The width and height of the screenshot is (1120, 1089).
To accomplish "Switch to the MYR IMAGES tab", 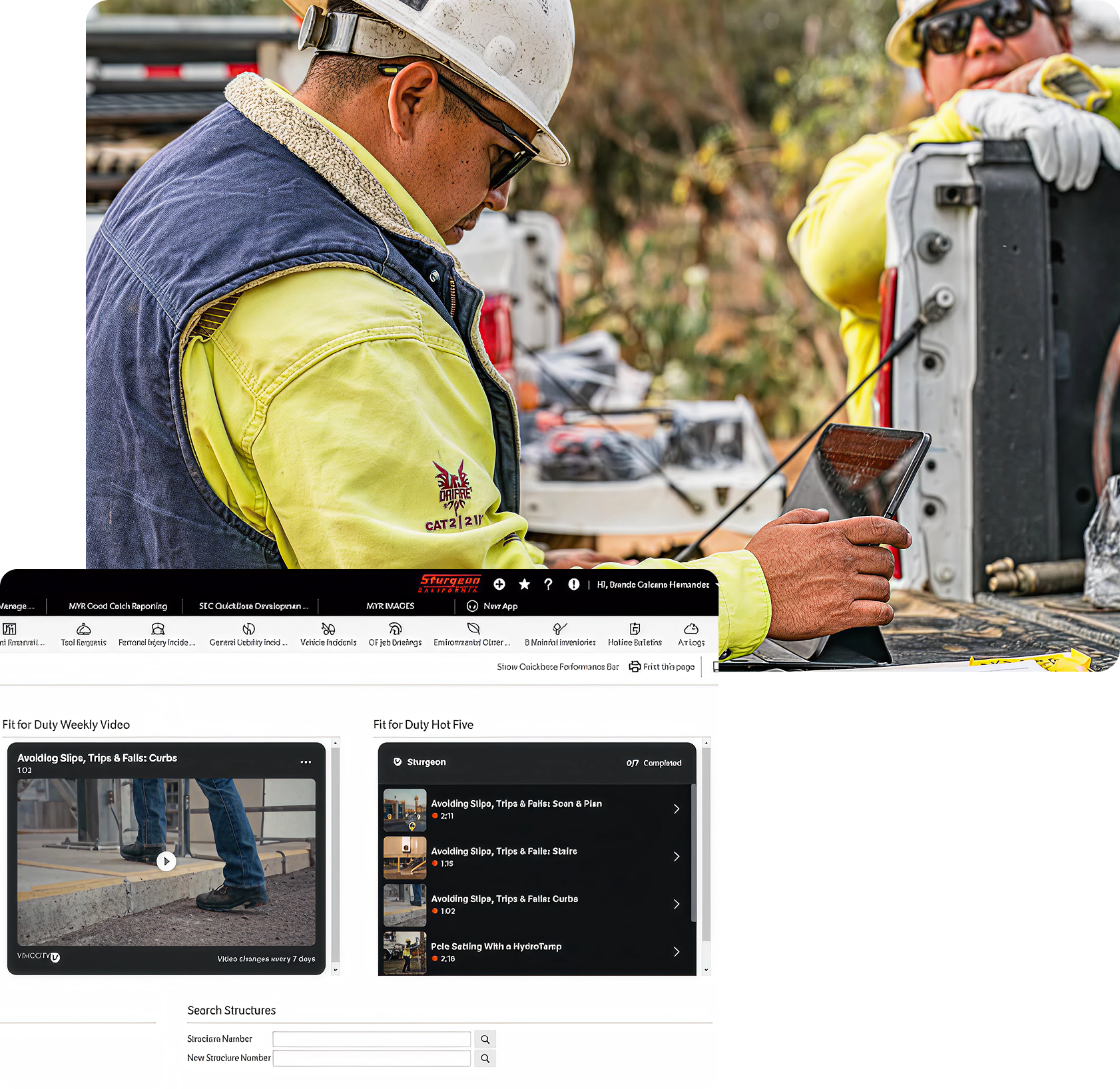I will (x=390, y=606).
